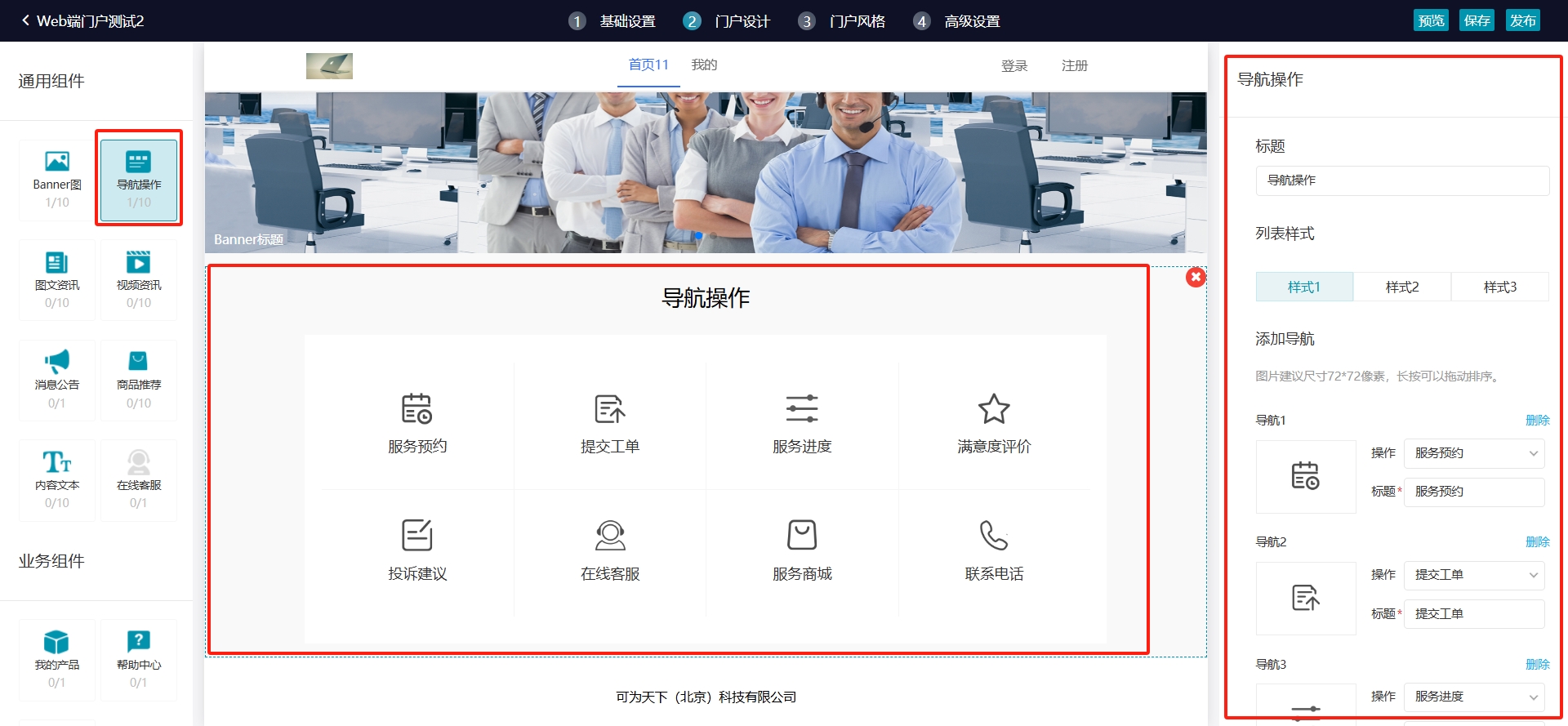This screenshot has height=726, width=1568.
Task: Click the 预览 button
Action: tap(1431, 20)
